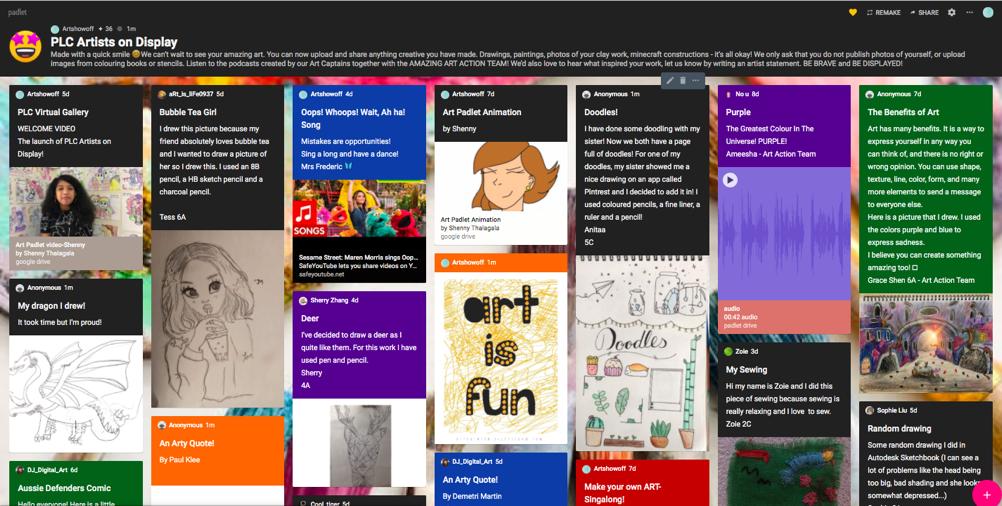Click the 'The Benefits of Art' title
This screenshot has width=1002, height=506.
pos(903,112)
